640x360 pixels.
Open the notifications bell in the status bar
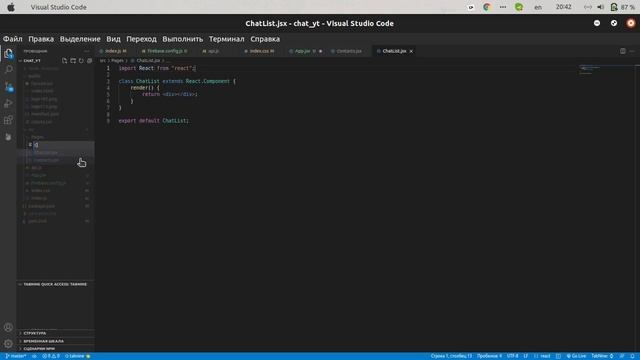click(632, 356)
